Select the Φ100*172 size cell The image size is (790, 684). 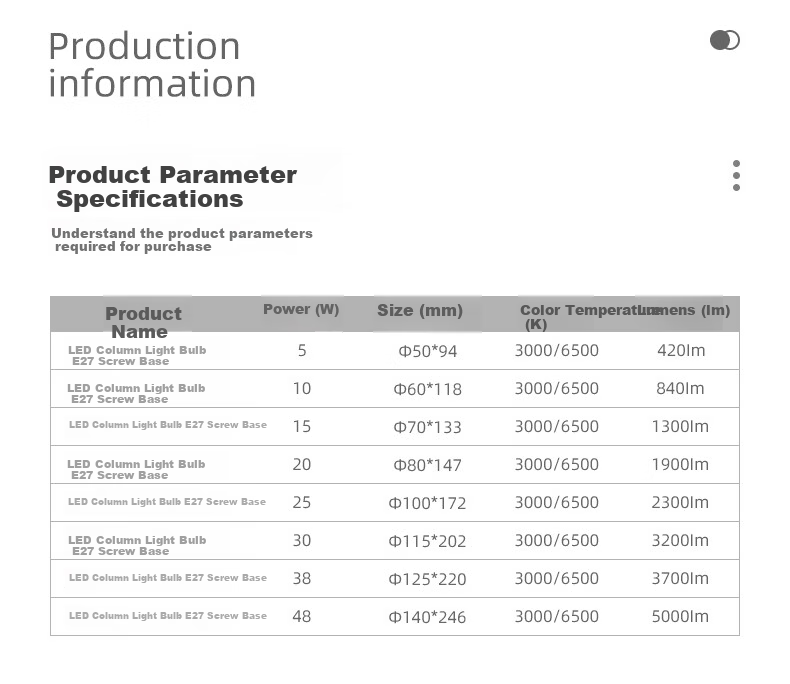(x=427, y=503)
